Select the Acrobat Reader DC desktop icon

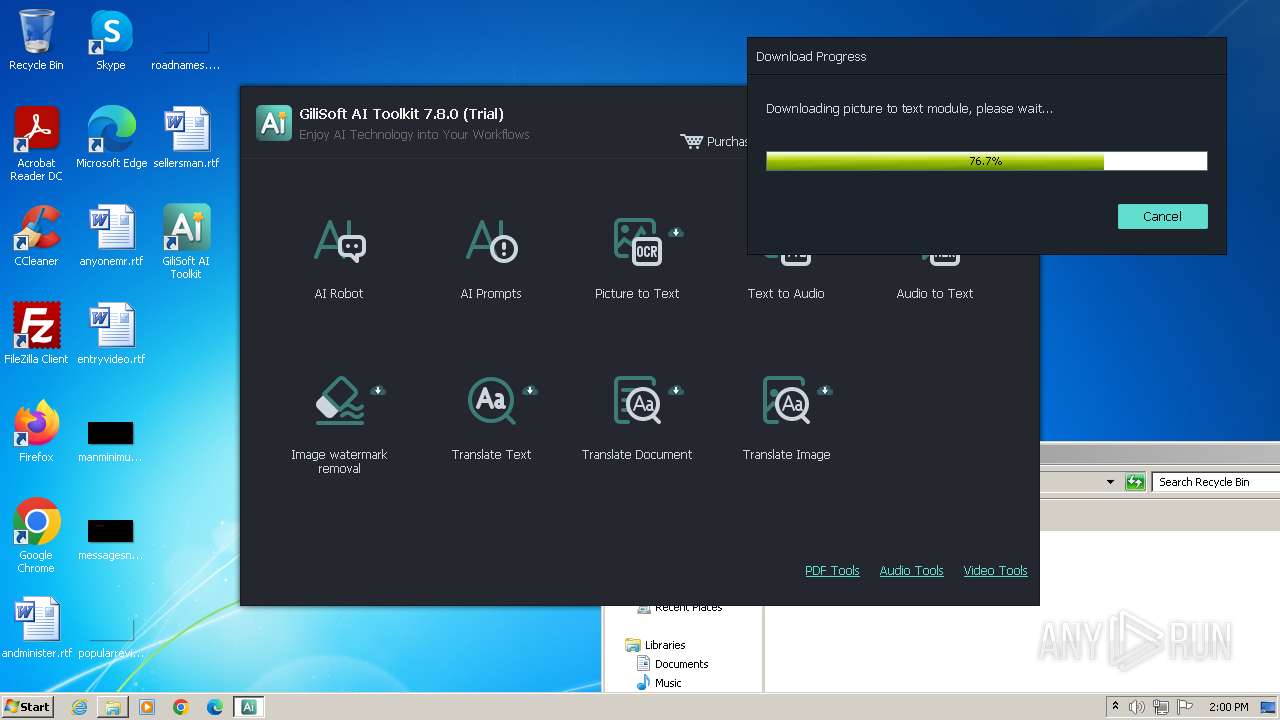point(36,144)
